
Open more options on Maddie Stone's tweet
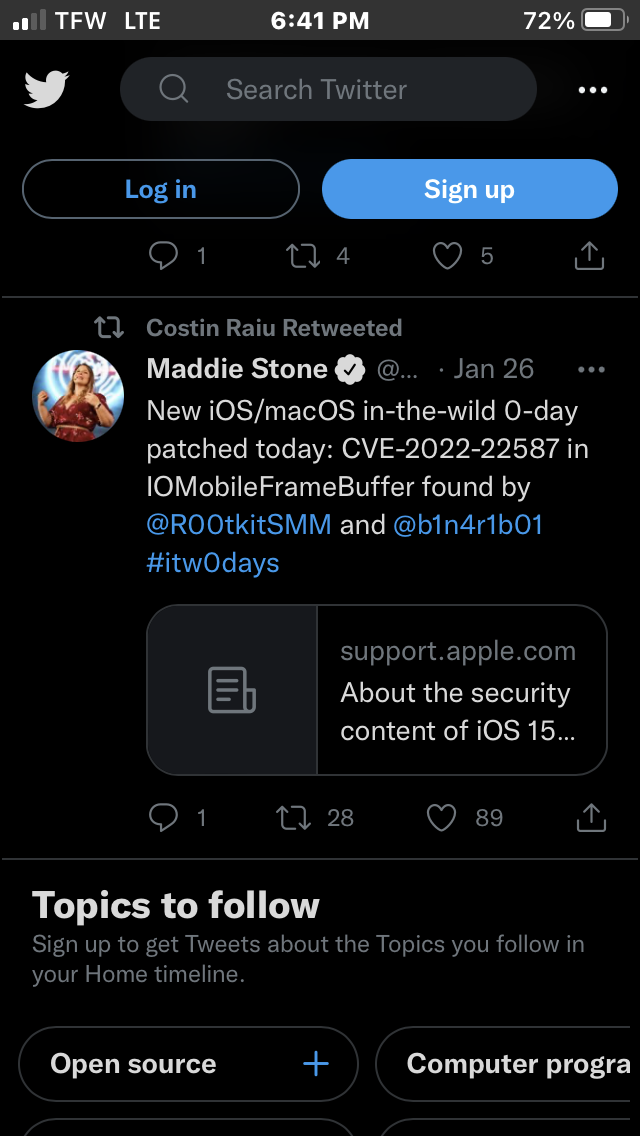[x=592, y=369]
